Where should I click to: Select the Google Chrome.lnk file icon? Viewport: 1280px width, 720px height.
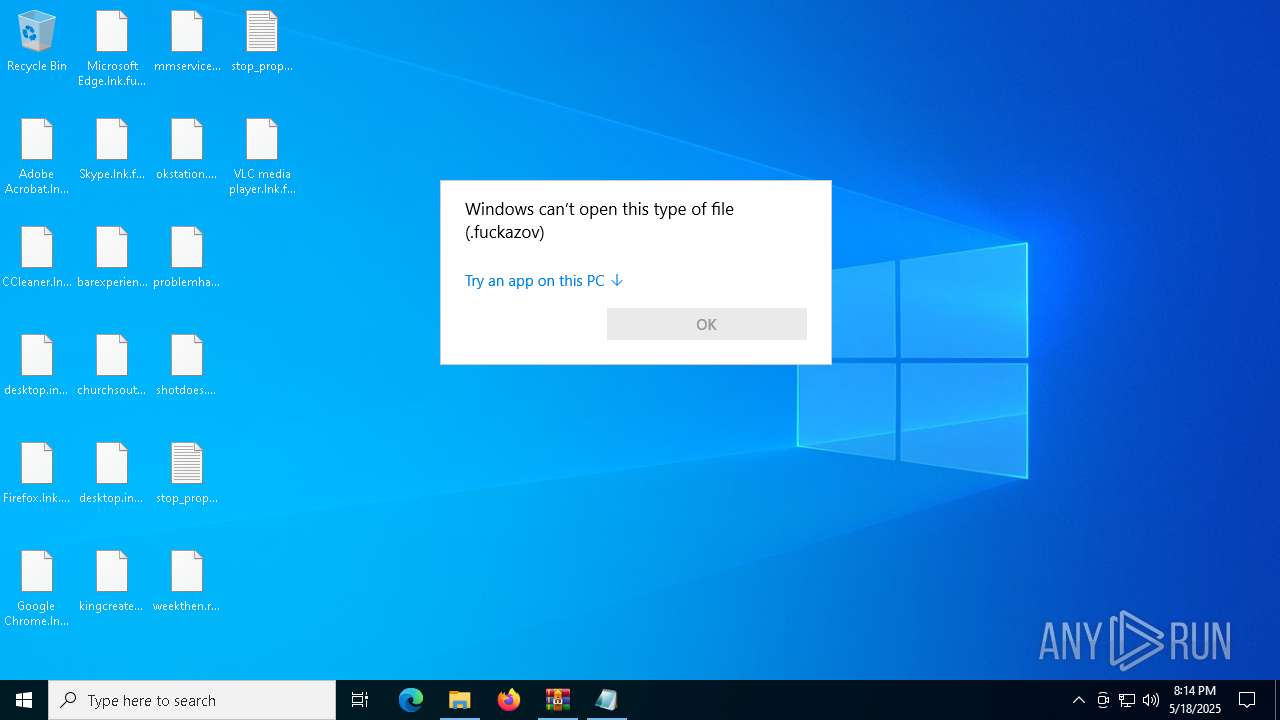tap(37, 589)
